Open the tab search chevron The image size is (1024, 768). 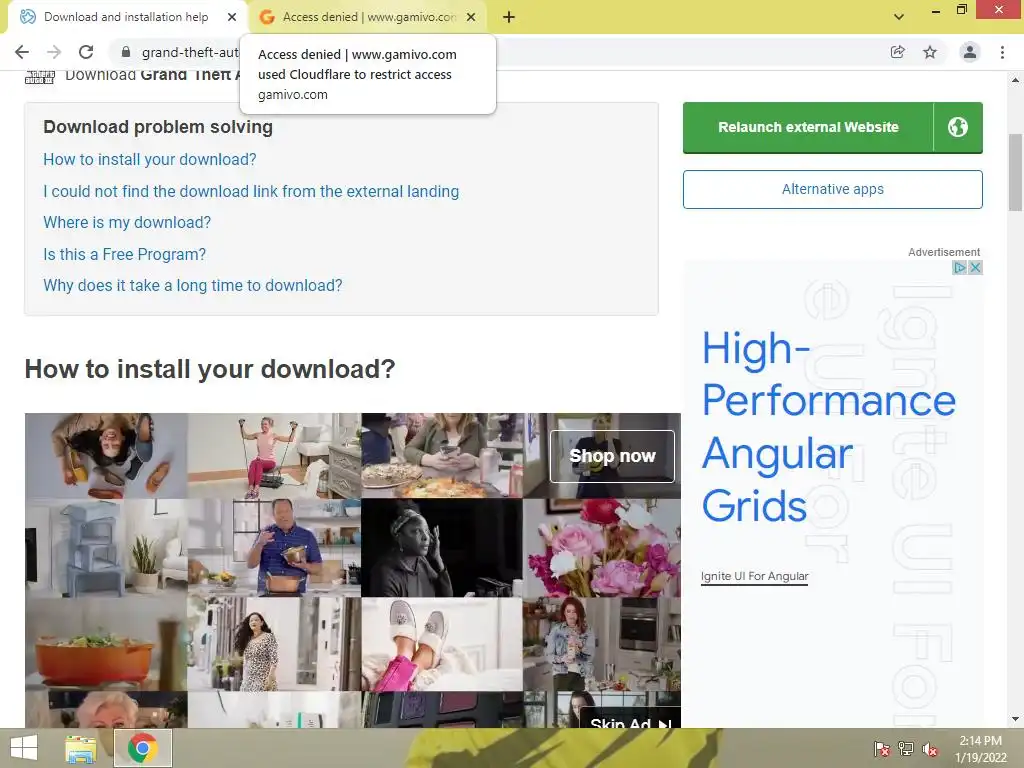click(x=899, y=17)
